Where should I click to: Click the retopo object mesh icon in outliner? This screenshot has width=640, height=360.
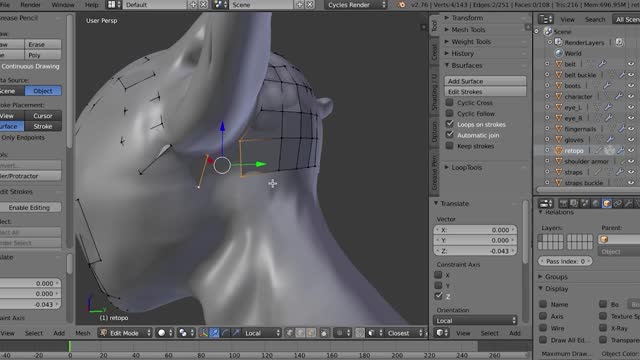click(559, 151)
